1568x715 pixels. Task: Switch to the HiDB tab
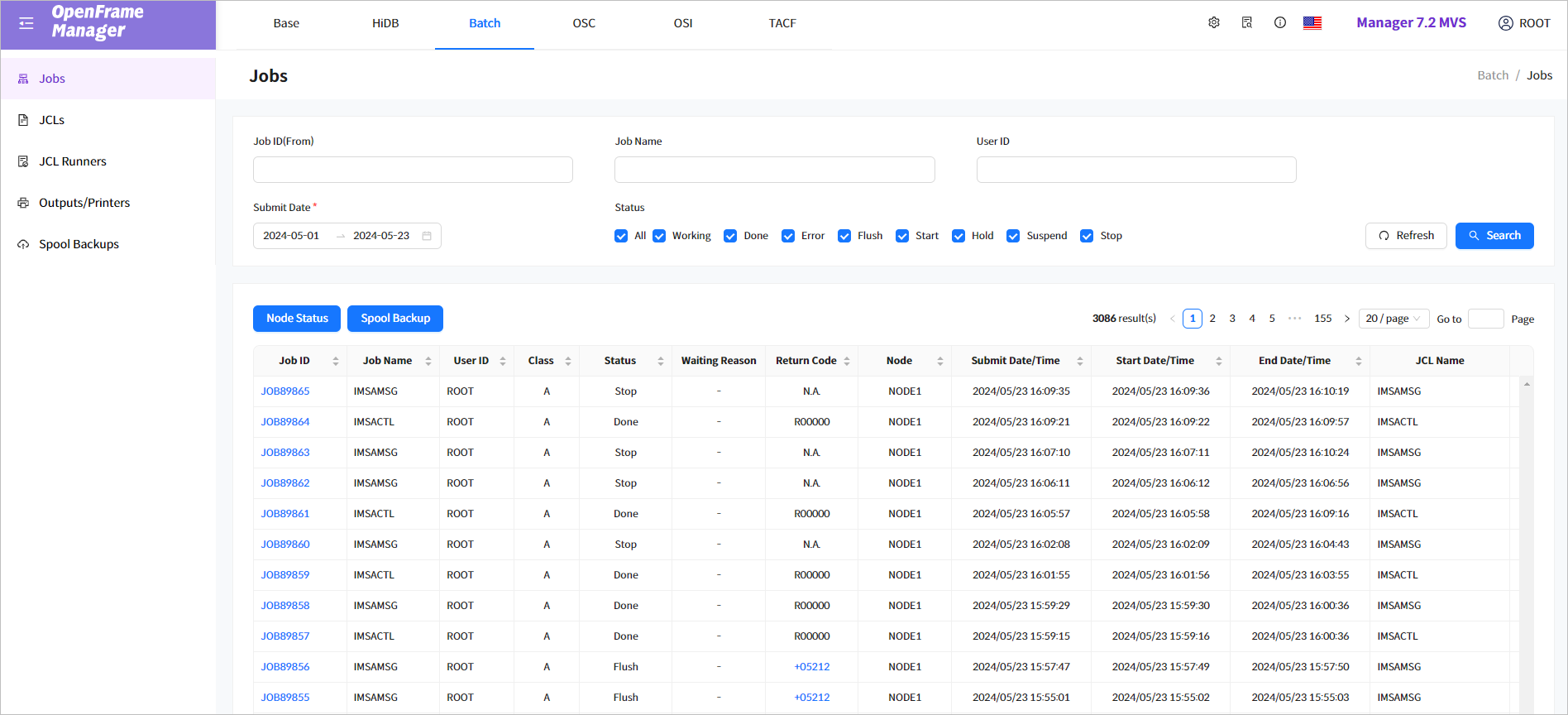coord(385,23)
